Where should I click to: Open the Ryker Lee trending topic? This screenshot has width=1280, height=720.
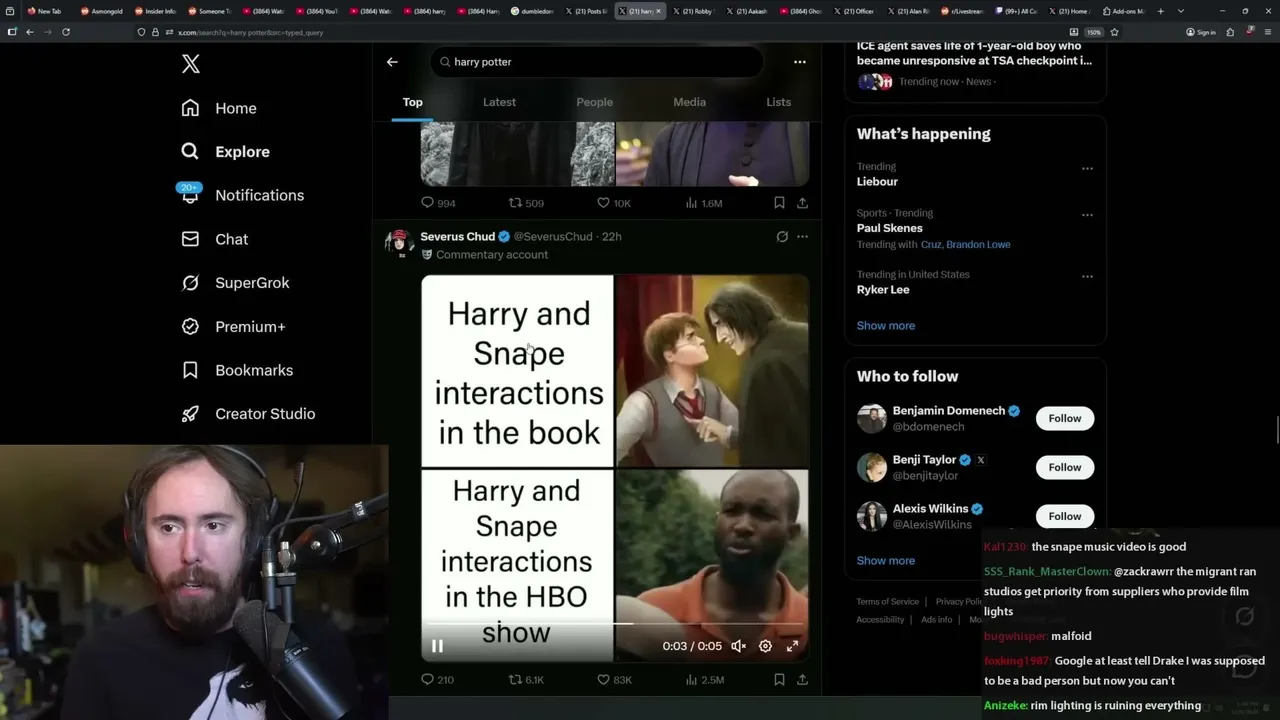tap(883, 290)
